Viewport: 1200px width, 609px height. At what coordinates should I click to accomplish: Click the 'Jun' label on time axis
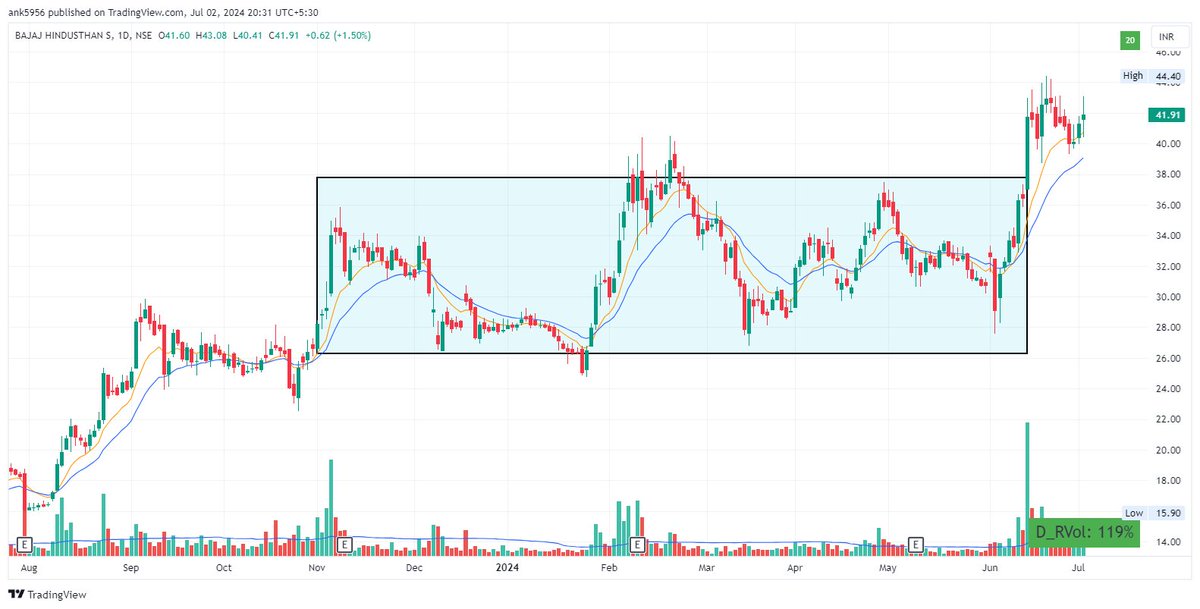pos(990,567)
